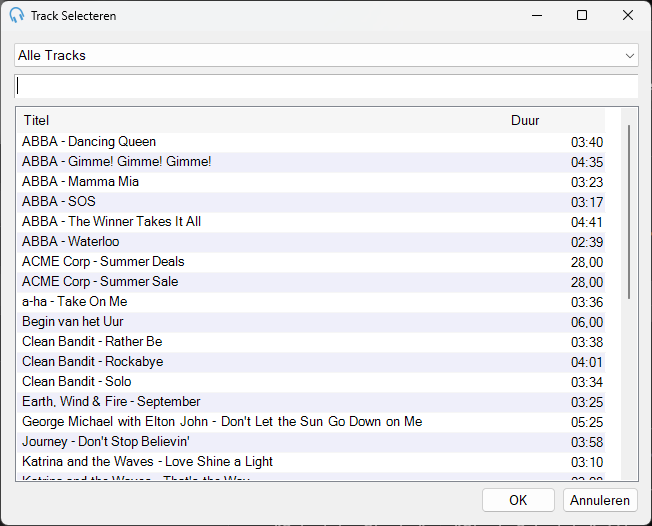Click duration 03:25 of September
652x526 pixels.
tap(587, 403)
